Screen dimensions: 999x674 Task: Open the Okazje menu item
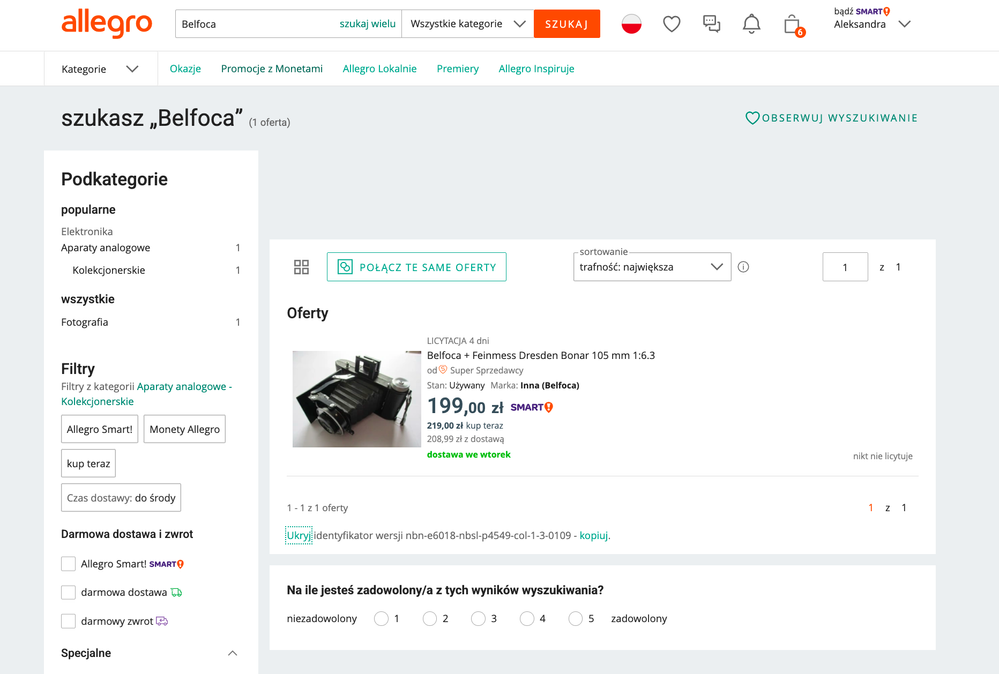[185, 69]
